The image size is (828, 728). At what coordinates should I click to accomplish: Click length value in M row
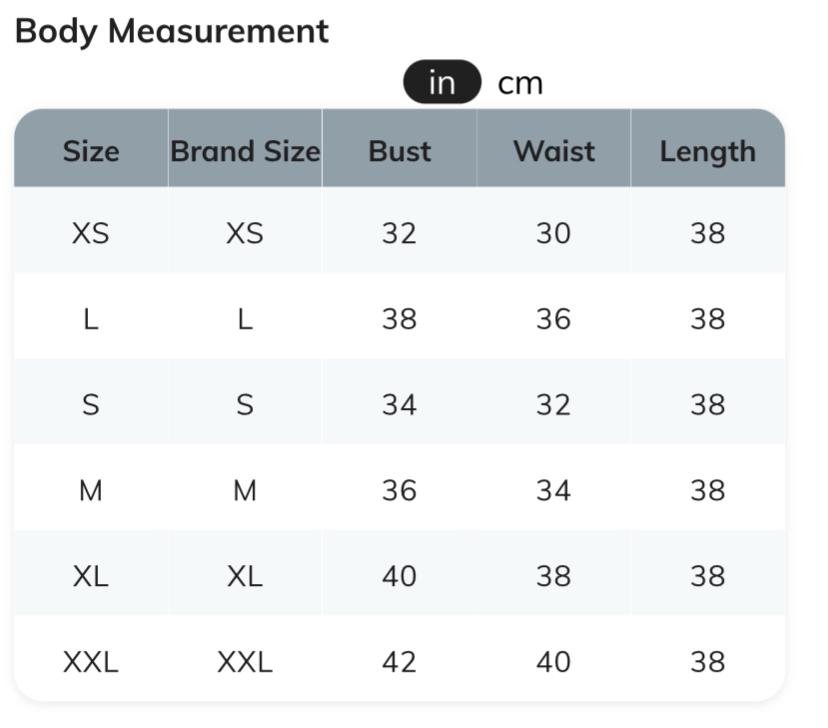(707, 490)
